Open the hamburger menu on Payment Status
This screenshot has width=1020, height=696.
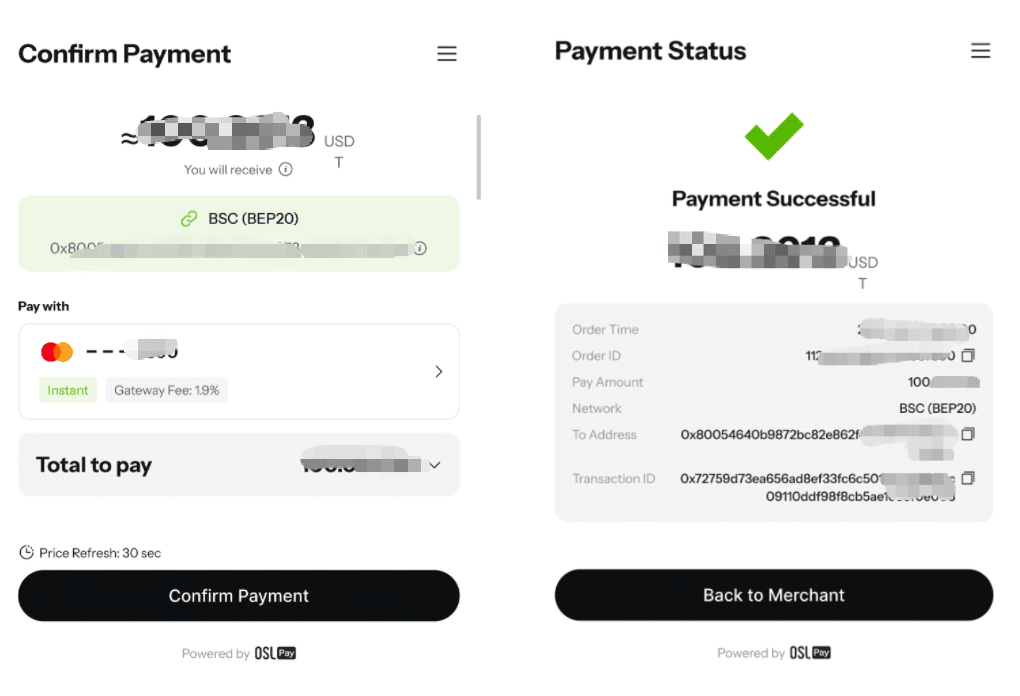click(x=980, y=51)
